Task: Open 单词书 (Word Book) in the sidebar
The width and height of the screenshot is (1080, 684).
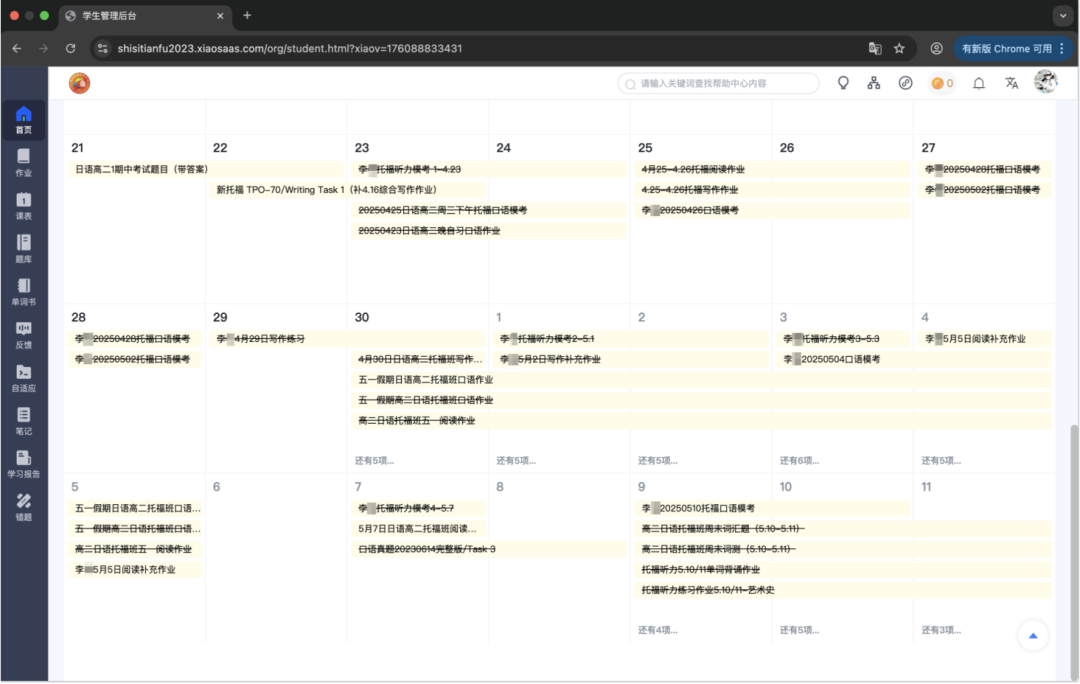Action: [x=23, y=291]
